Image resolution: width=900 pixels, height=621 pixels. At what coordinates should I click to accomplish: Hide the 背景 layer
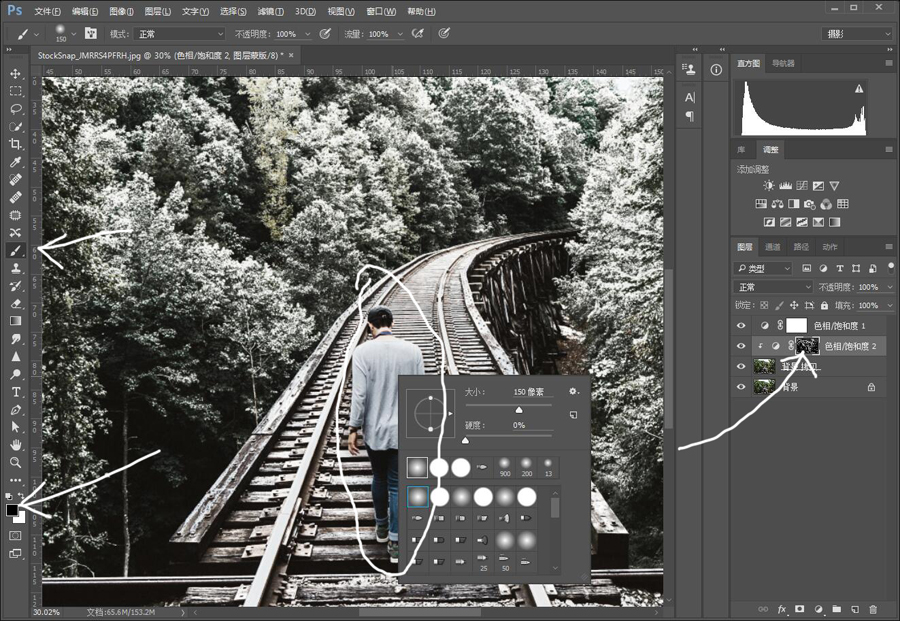click(741, 387)
